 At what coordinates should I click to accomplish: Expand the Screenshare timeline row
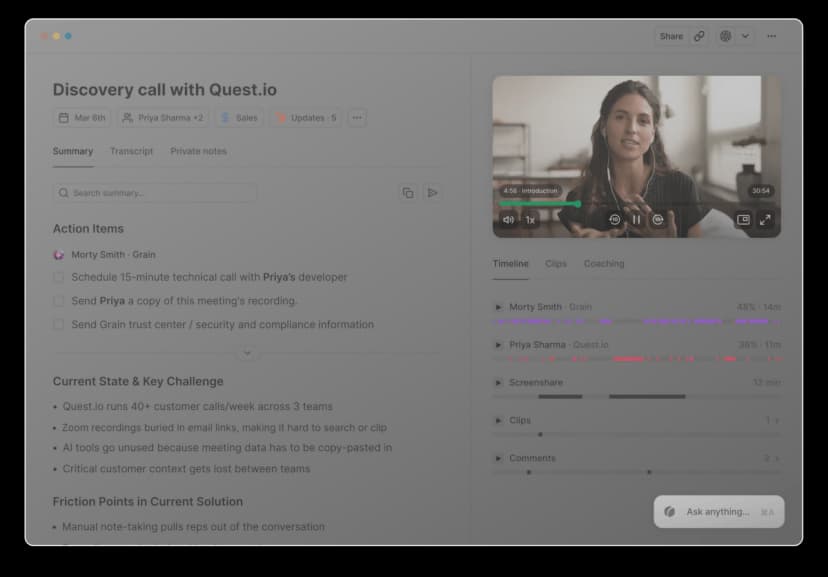pyautogui.click(x=498, y=383)
